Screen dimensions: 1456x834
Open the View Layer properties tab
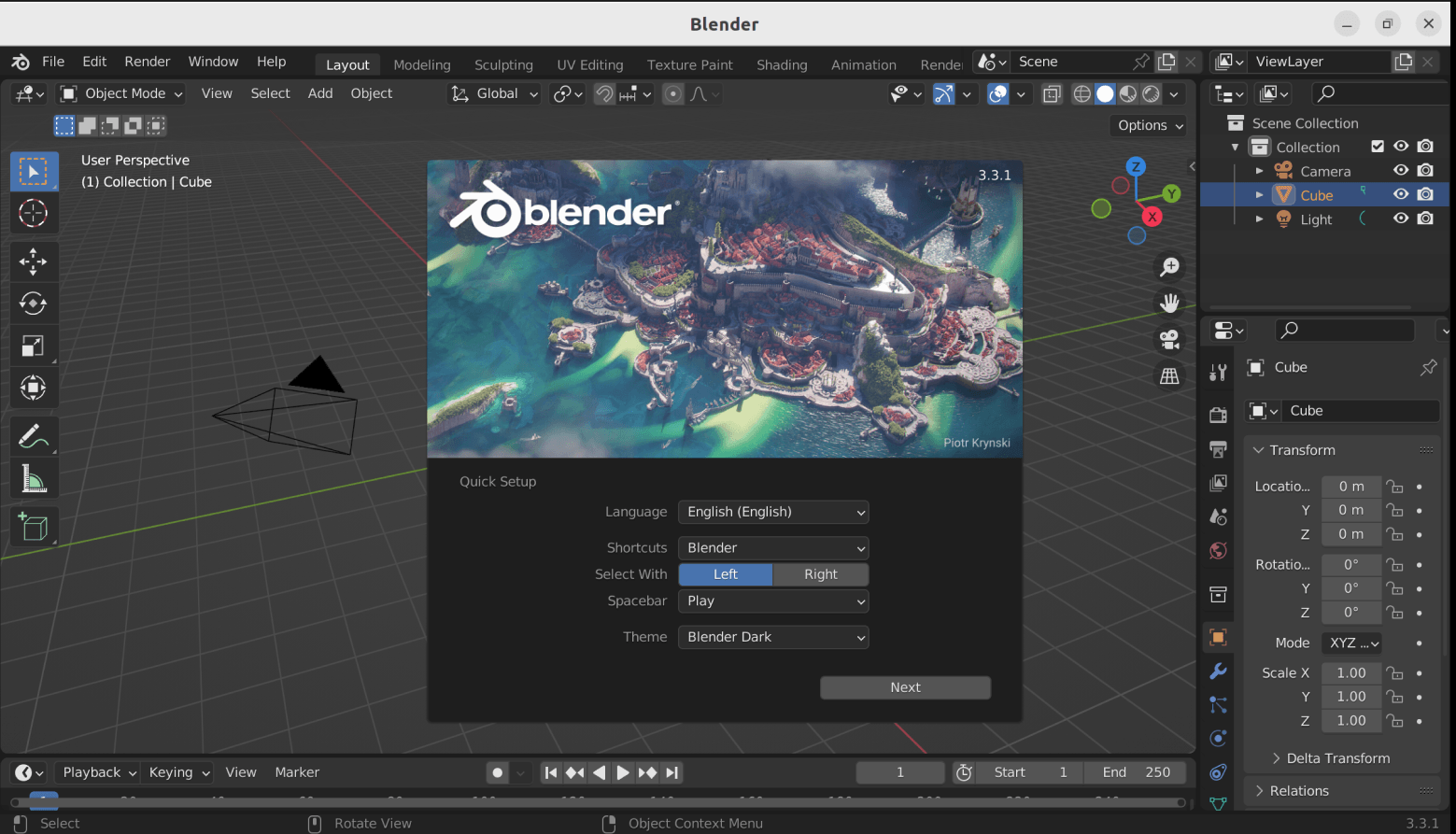coord(1218,483)
